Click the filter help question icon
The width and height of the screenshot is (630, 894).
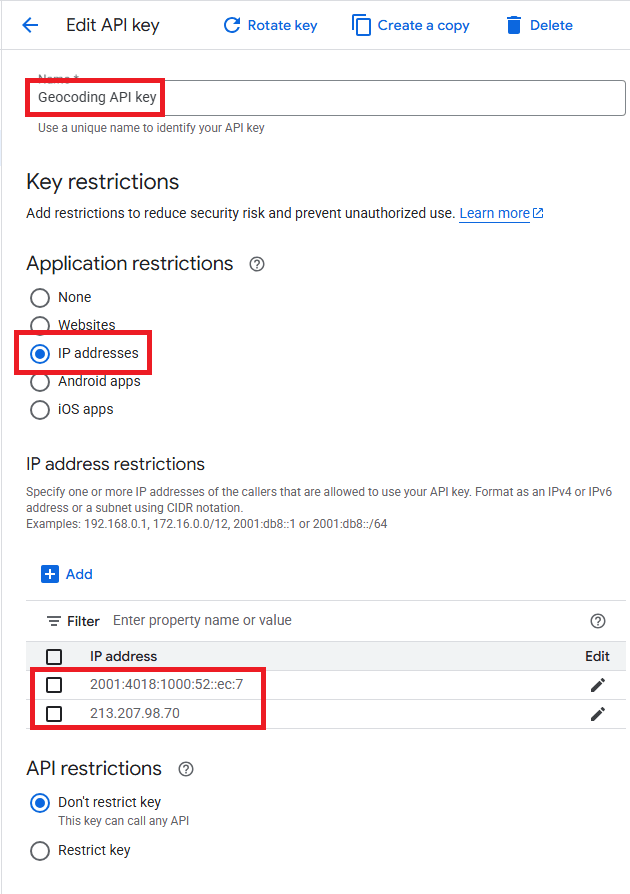pos(598,621)
